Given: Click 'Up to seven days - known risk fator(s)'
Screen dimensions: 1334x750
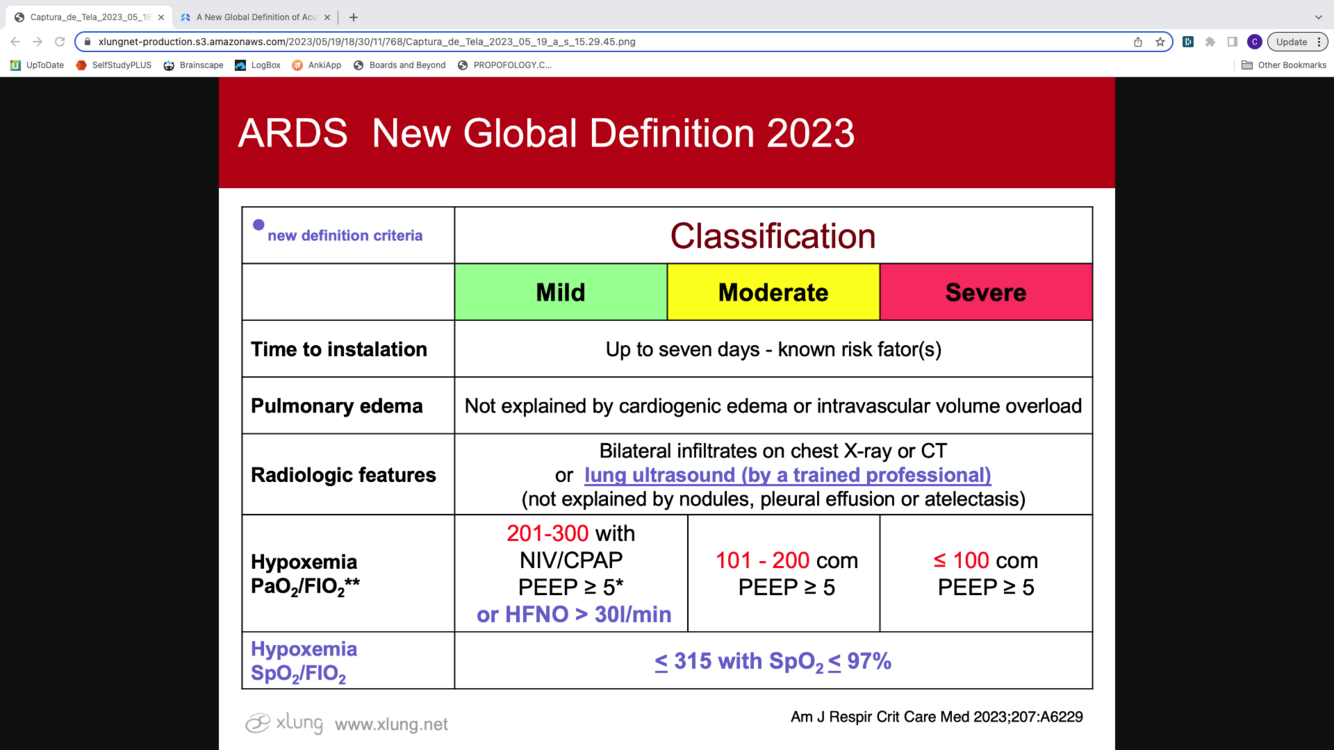Looking at the screenshot, I should coord(773,350).
